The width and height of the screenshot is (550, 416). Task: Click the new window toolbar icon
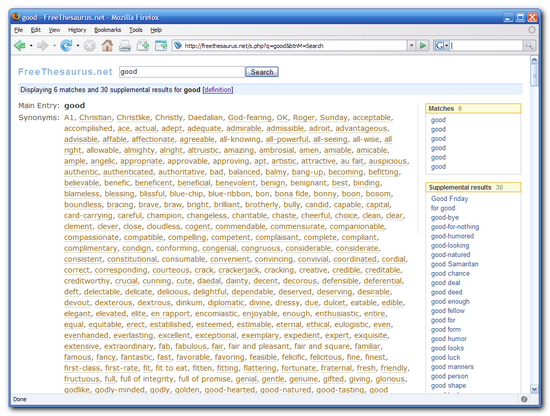(x=161, y=46)
